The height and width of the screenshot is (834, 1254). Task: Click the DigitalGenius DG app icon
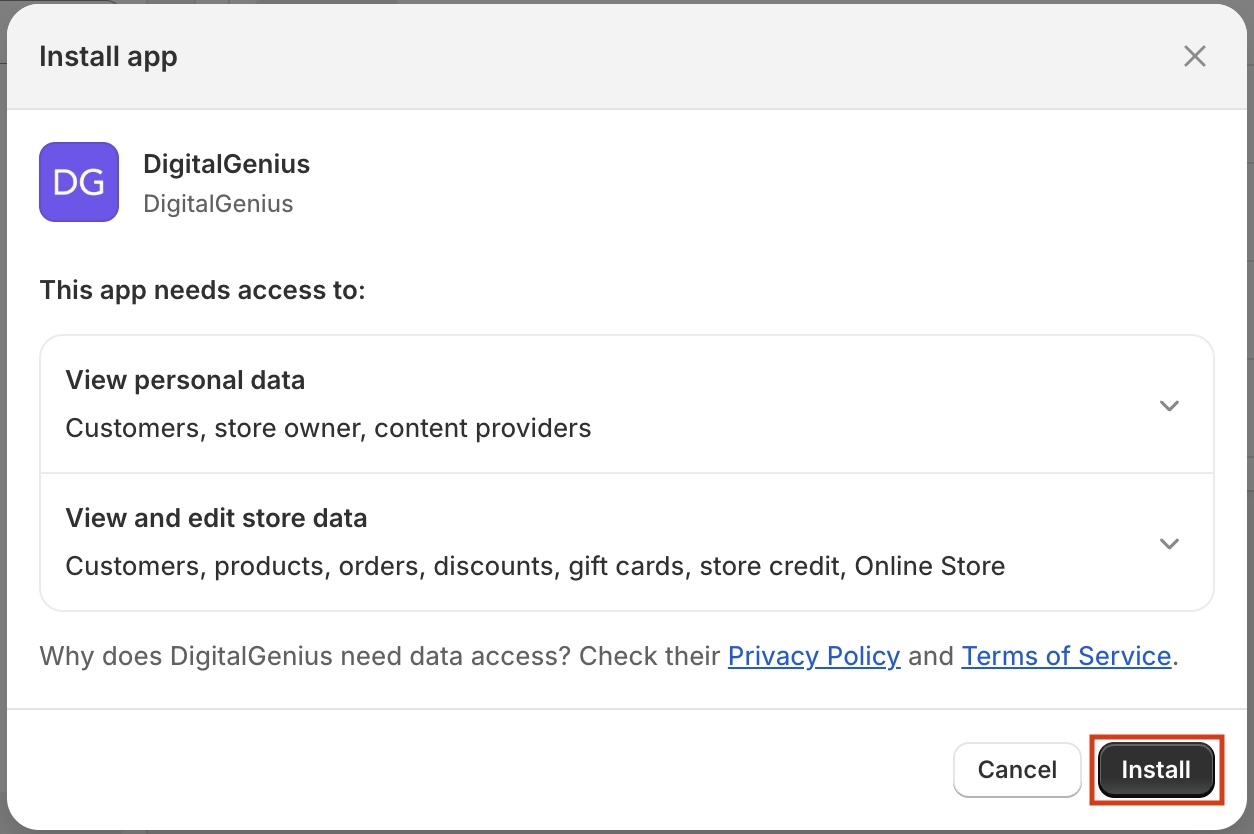click(79, 182)
